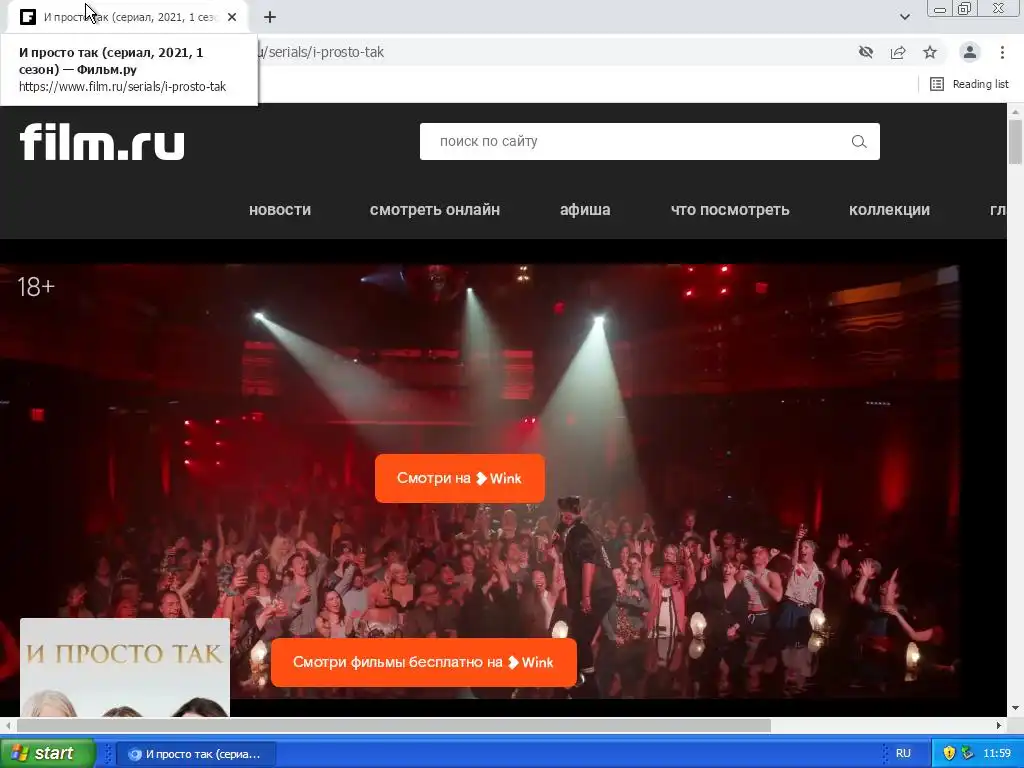Select the Chrome taskbar item "И просто так"
Screen dimensions: 1024x768
(x=195, y=754)
